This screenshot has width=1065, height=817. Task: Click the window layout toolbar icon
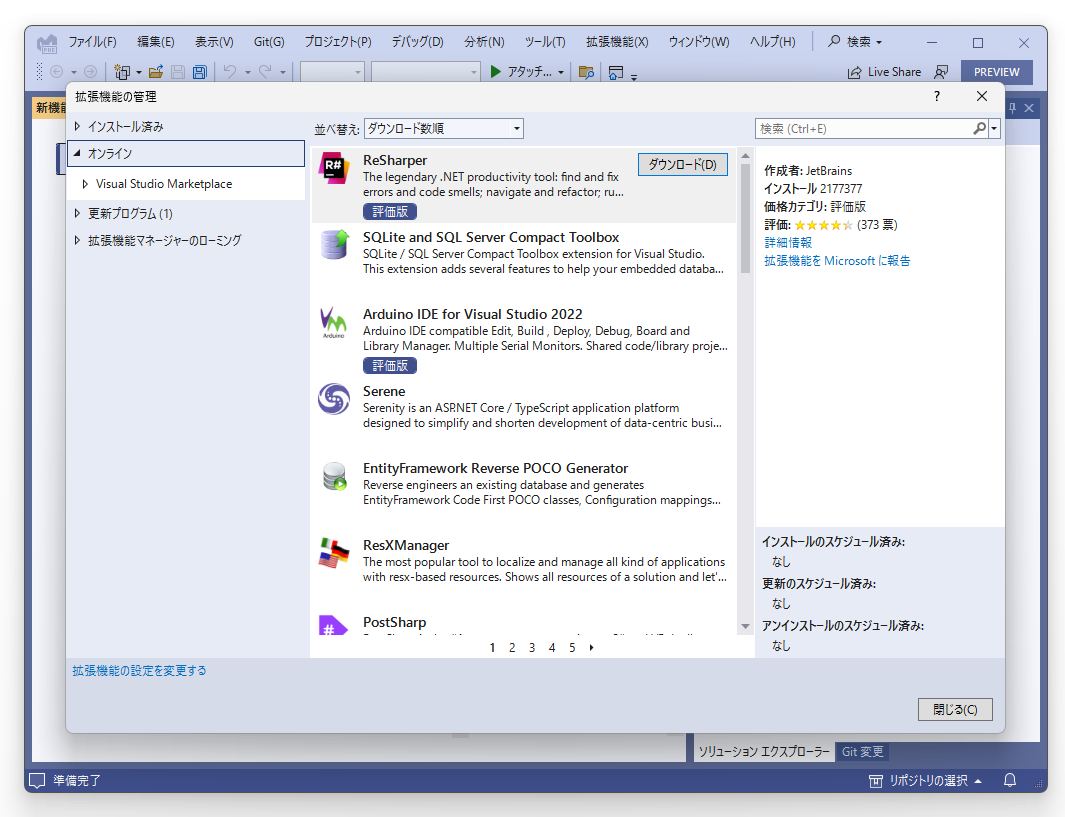click(x=616, y=72)
